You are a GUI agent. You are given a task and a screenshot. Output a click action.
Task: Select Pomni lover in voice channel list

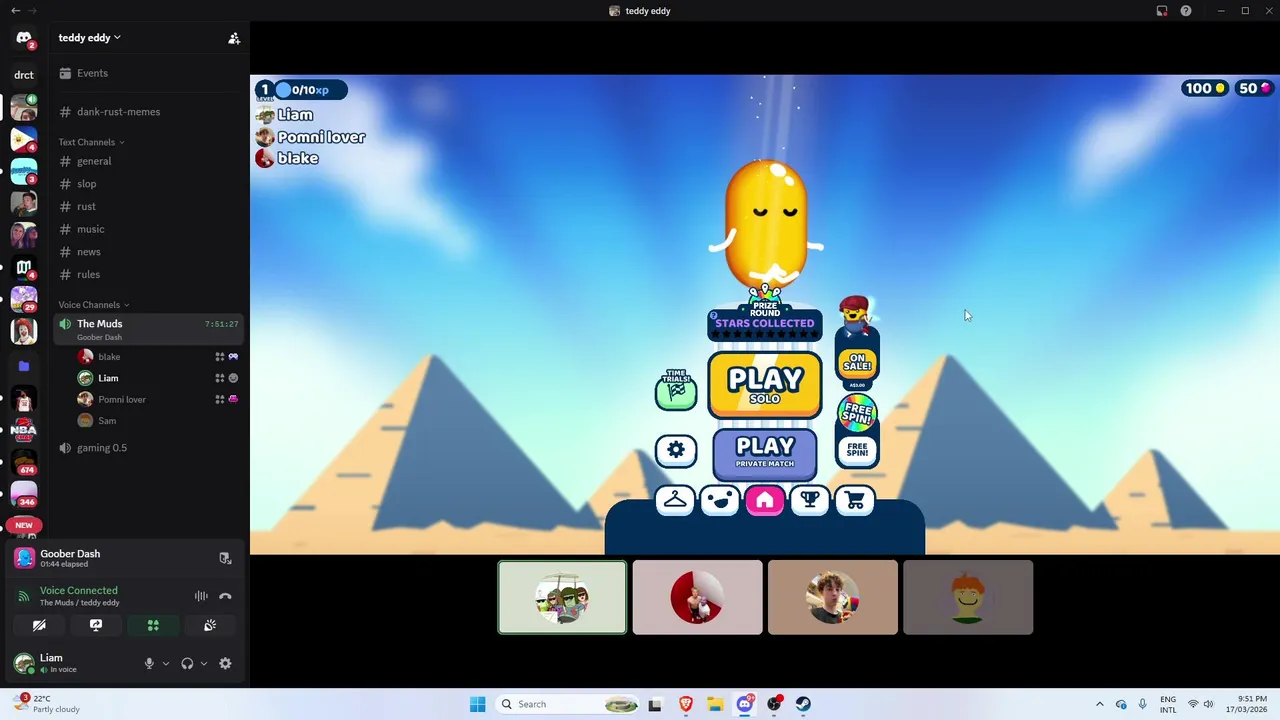[x=158, y=399]
